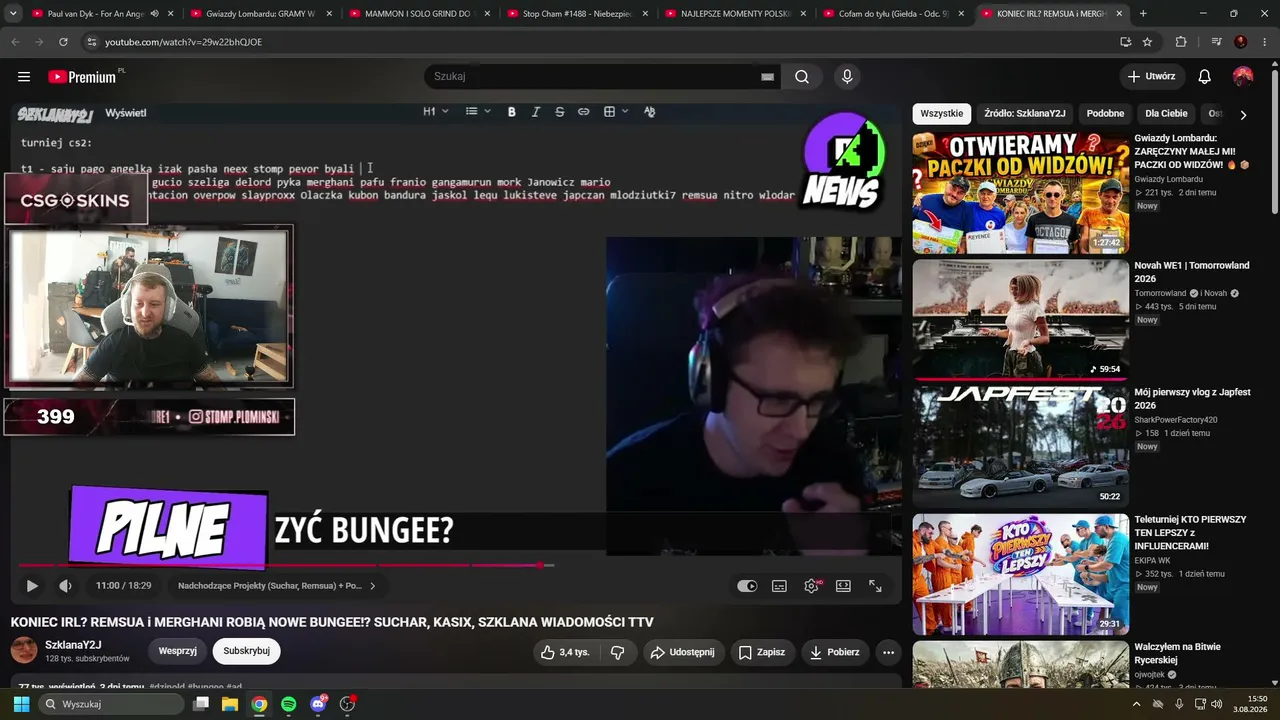Mute the video volume
Image resolution: width=1280 pixels, height=720 pixels.
click(x=66, y=586)
